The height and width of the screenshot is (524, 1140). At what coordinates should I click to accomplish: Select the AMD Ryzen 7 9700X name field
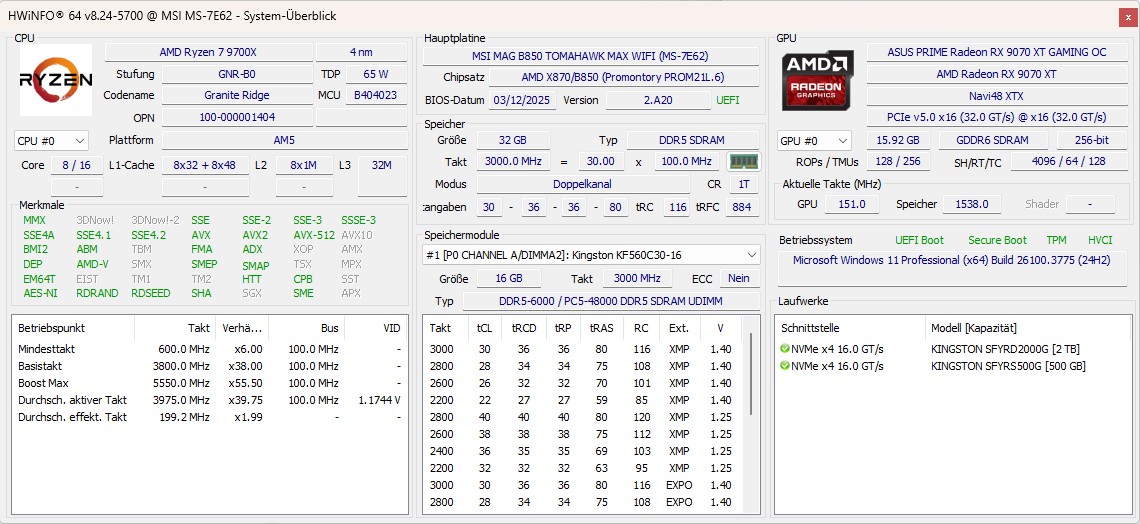pos(209,52)
